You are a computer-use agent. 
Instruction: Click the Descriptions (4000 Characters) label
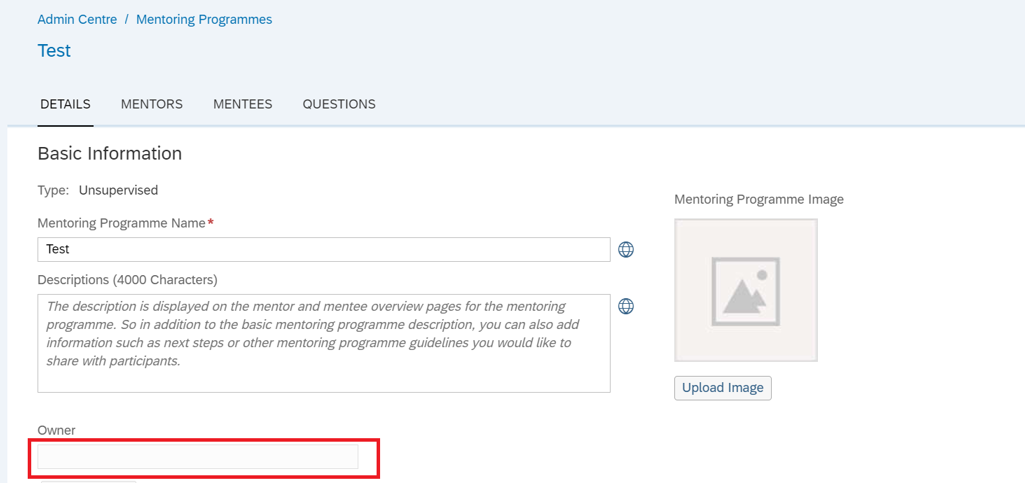coord(127,280)
